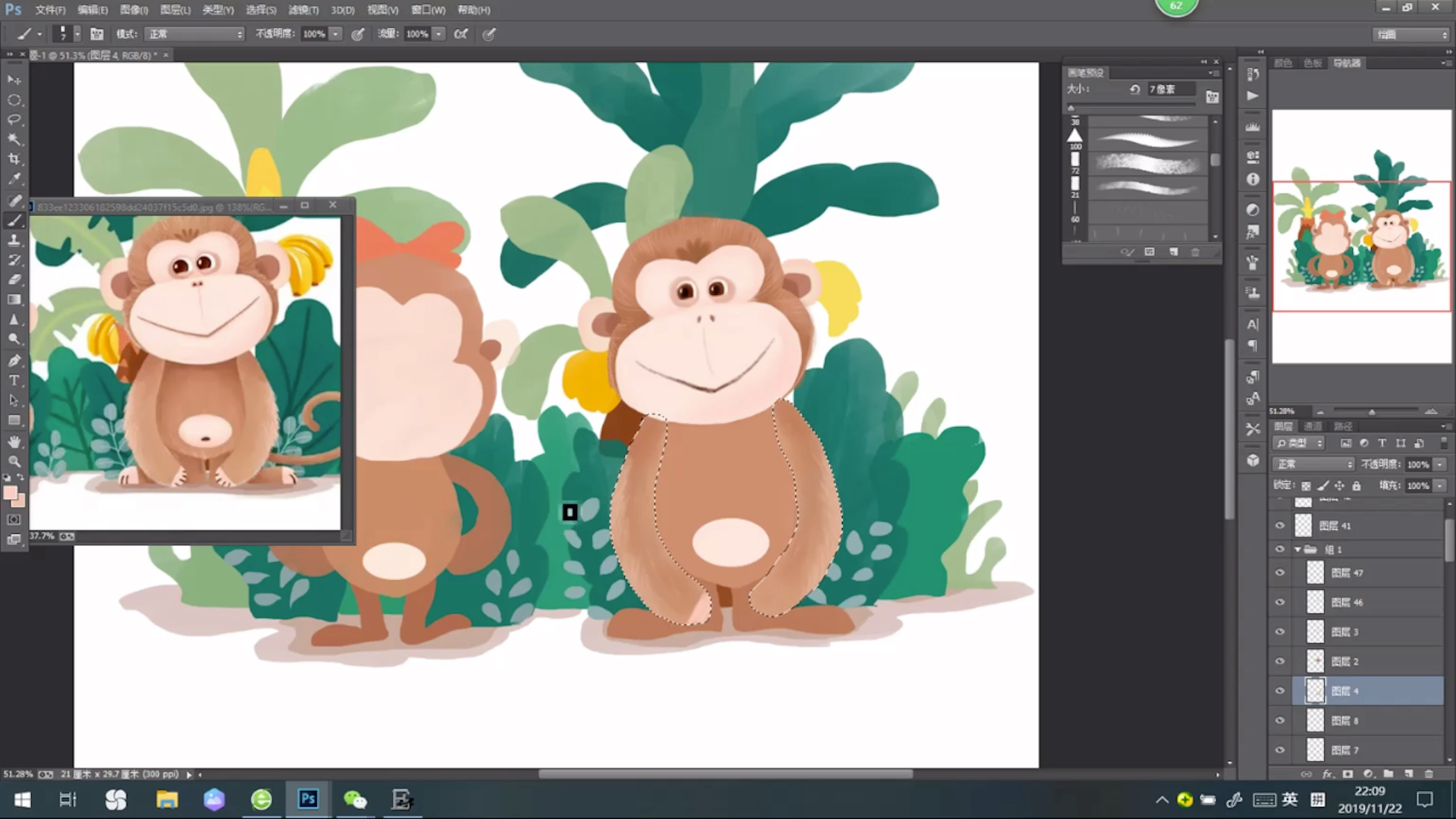The image size is (1456, 819).
Task: Select the Clone Stamp tool
Action: coord(14,240)
